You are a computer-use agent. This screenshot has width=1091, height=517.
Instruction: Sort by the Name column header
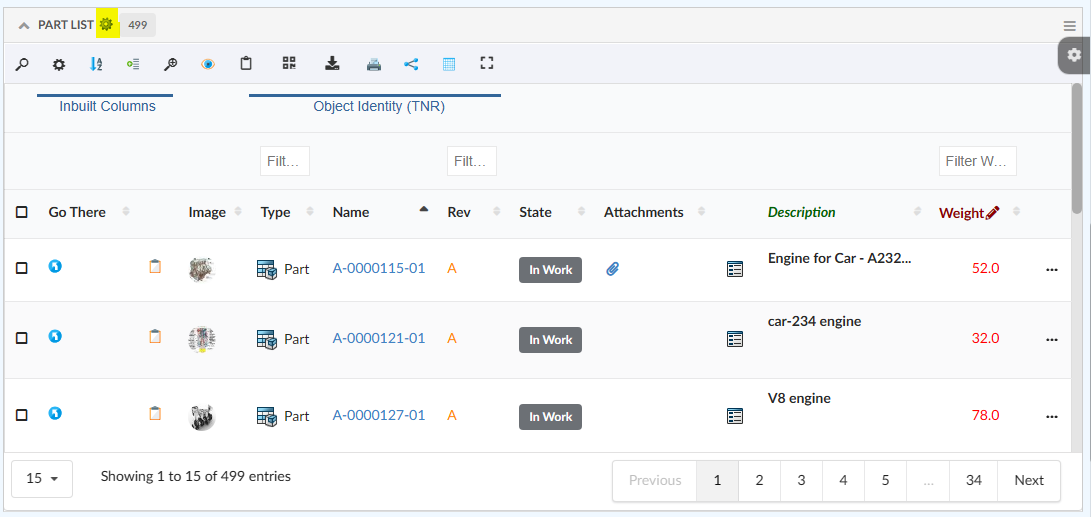[351, 212]
